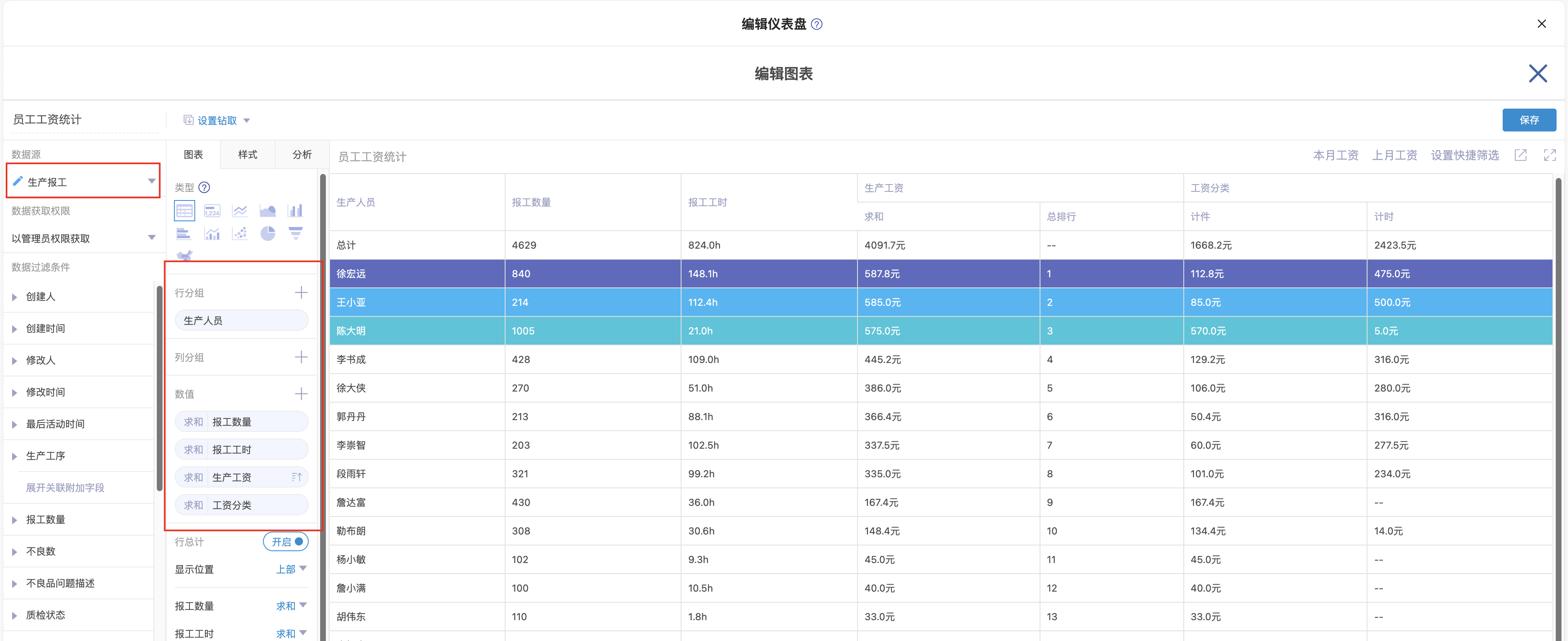Viewport: 1568px width, 641px height.
Task: Toggle the 行总计 开启 switch
Action: coord(285,542)
